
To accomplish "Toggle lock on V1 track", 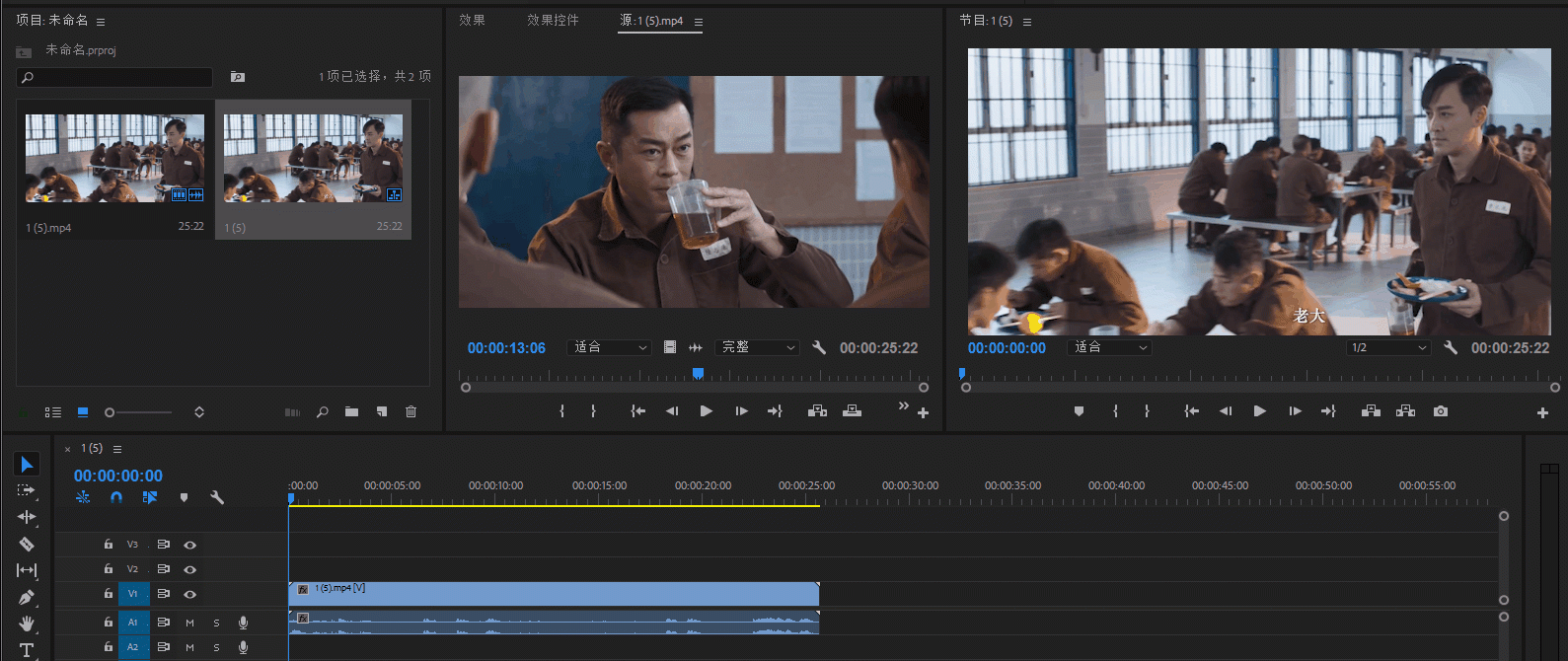I will coord(109,593).
